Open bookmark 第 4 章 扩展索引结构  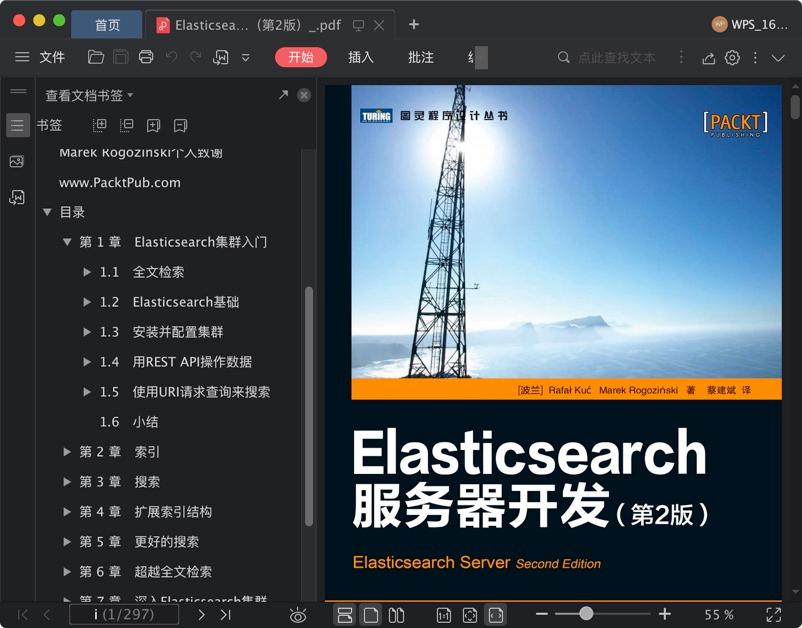[x=146, y=512]
